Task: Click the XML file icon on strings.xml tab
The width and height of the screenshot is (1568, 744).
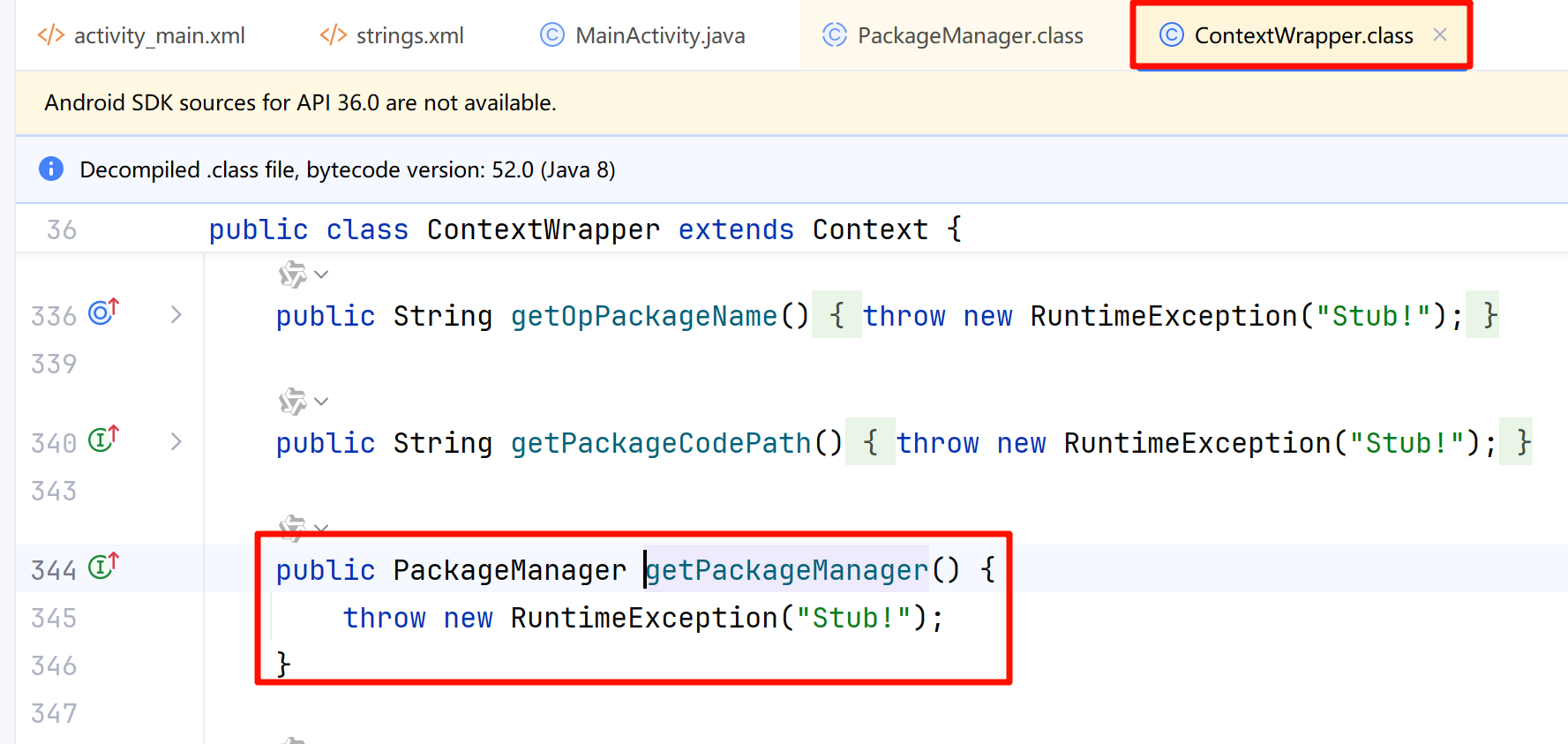Action: click(333, 35)
